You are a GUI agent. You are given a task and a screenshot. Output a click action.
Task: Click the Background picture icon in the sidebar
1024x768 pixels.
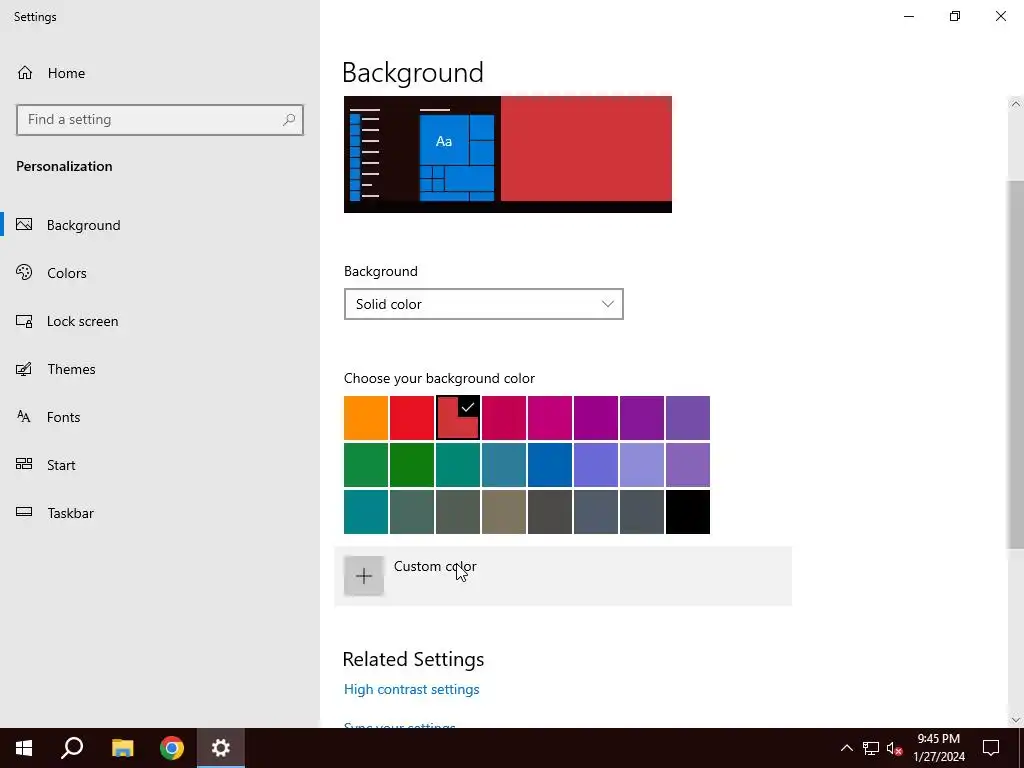click(24, 225)
